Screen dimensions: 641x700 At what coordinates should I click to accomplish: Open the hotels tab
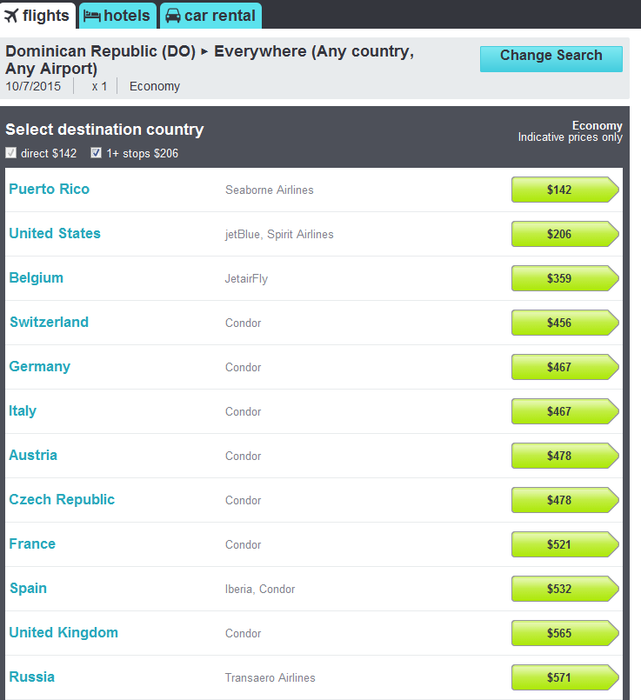(x=117, y=16)
